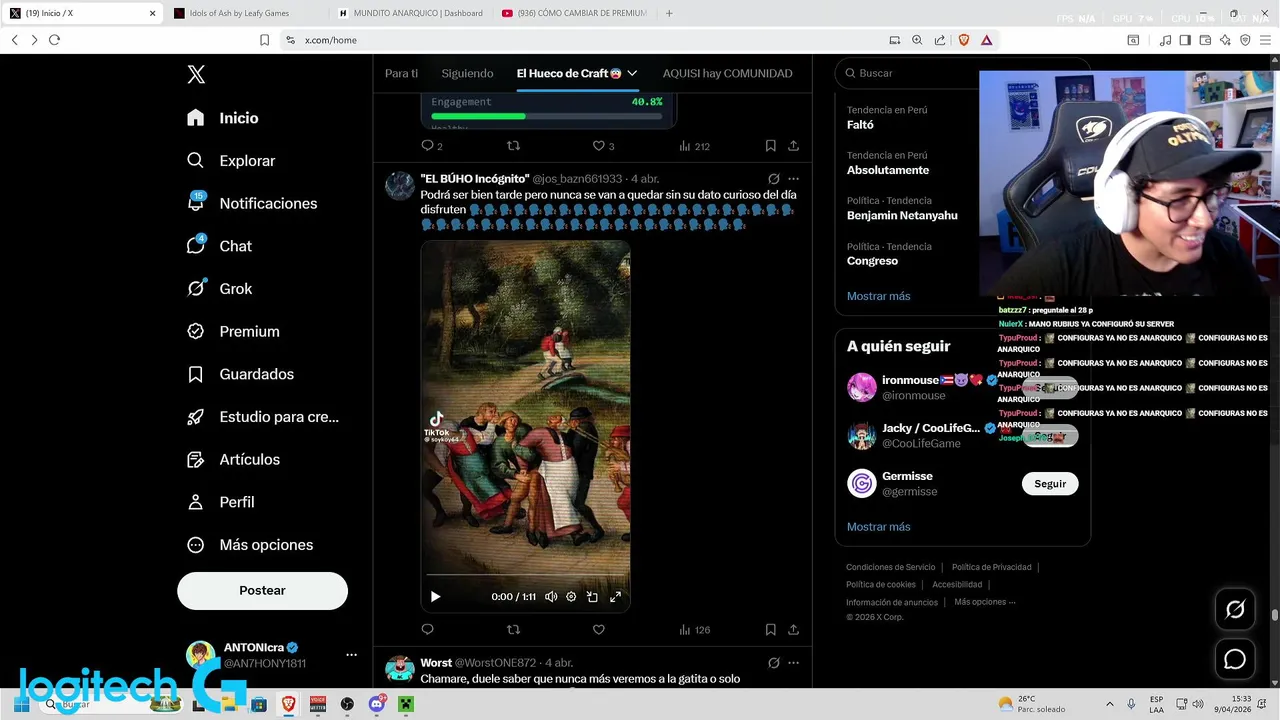
Task: Expand El Hueco de Craft dropdown
Action: click(x=632, y=73)
